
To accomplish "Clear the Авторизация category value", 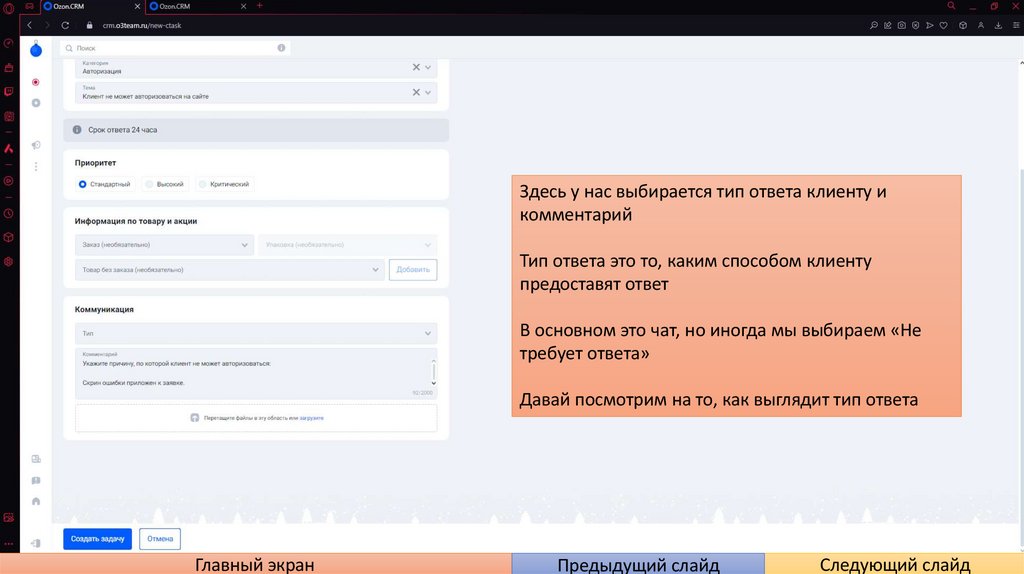I will click(416, 67).
